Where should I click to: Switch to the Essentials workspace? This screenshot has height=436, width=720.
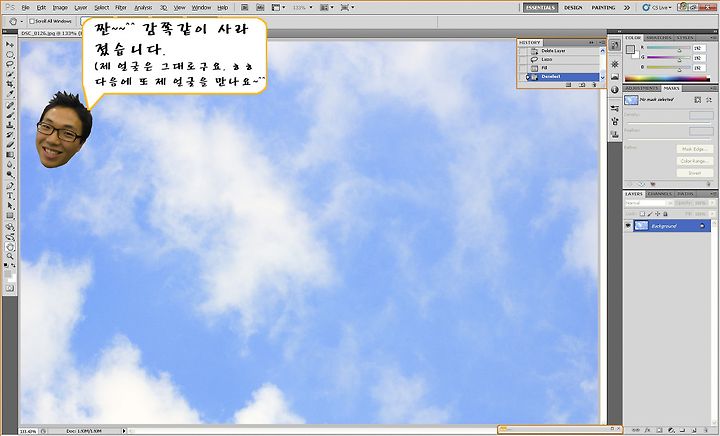[x=541, y=7]
